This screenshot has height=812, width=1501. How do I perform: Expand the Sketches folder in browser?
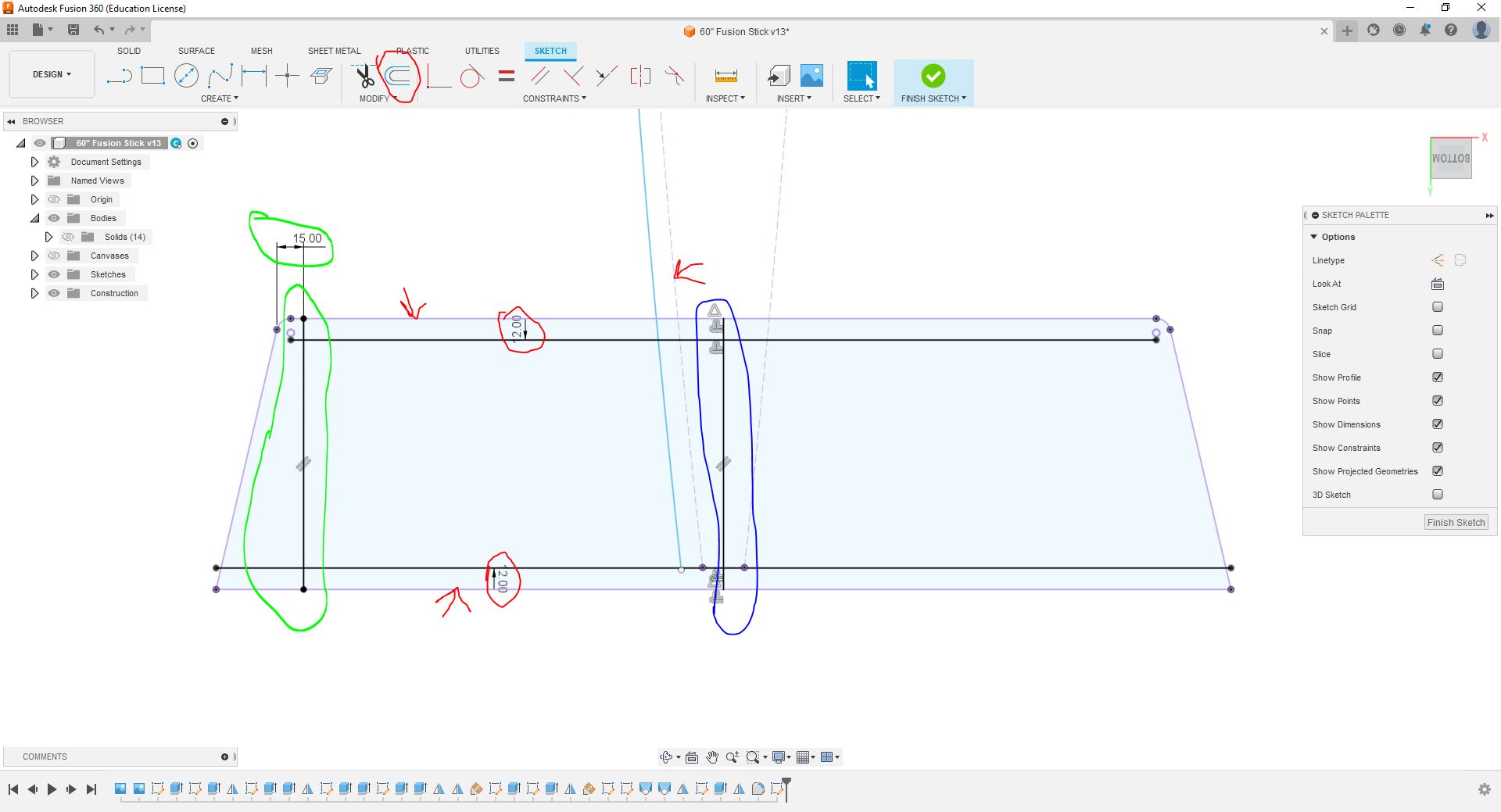[x=34, y=274]
